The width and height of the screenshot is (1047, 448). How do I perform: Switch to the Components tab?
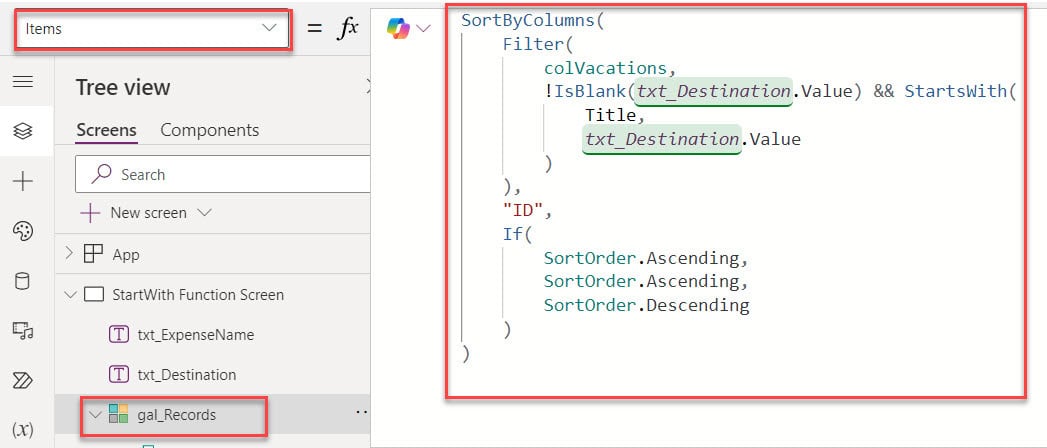tap(209, 130)
